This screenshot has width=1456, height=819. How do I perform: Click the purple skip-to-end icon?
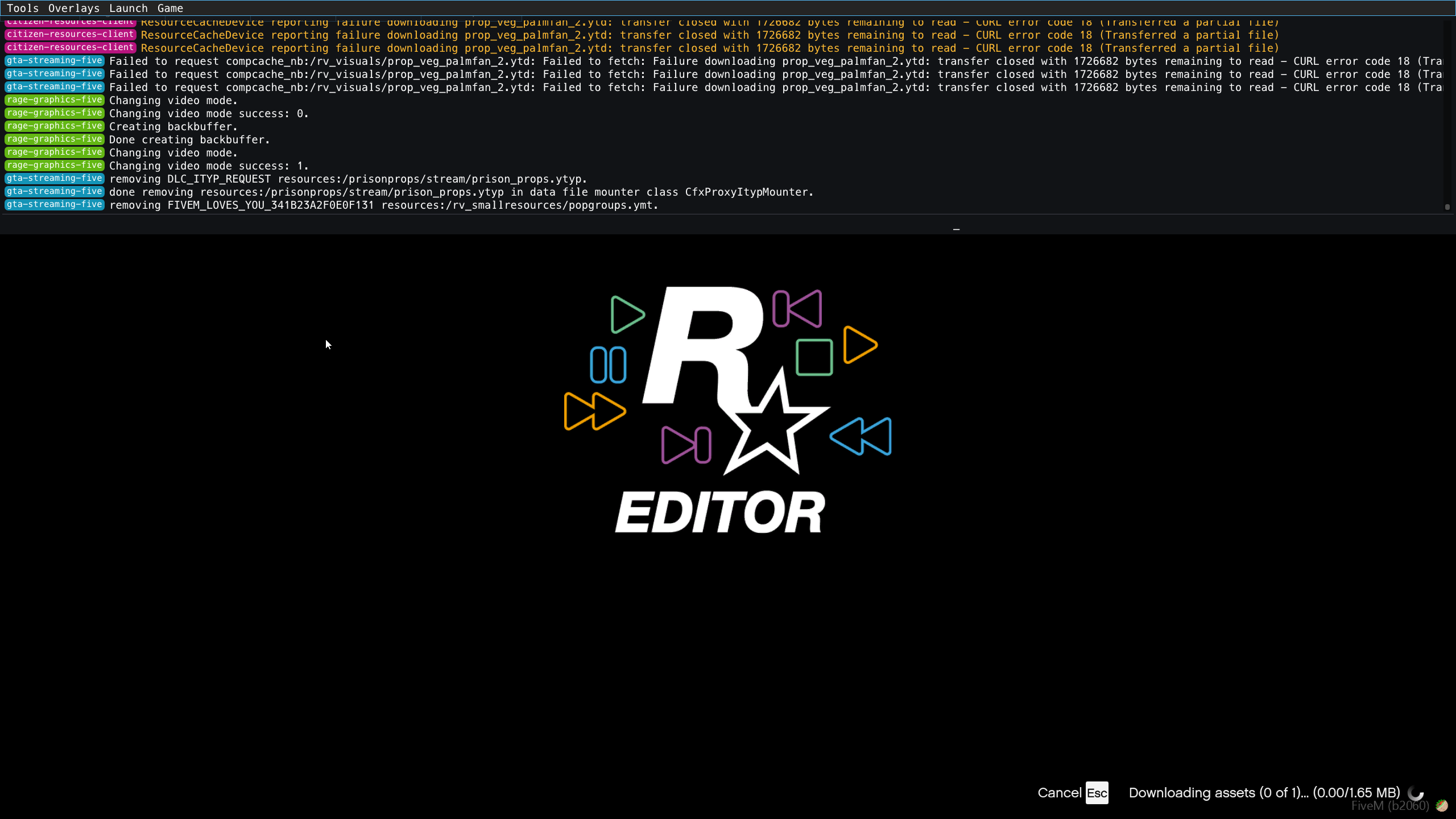(x=686, y=445)
